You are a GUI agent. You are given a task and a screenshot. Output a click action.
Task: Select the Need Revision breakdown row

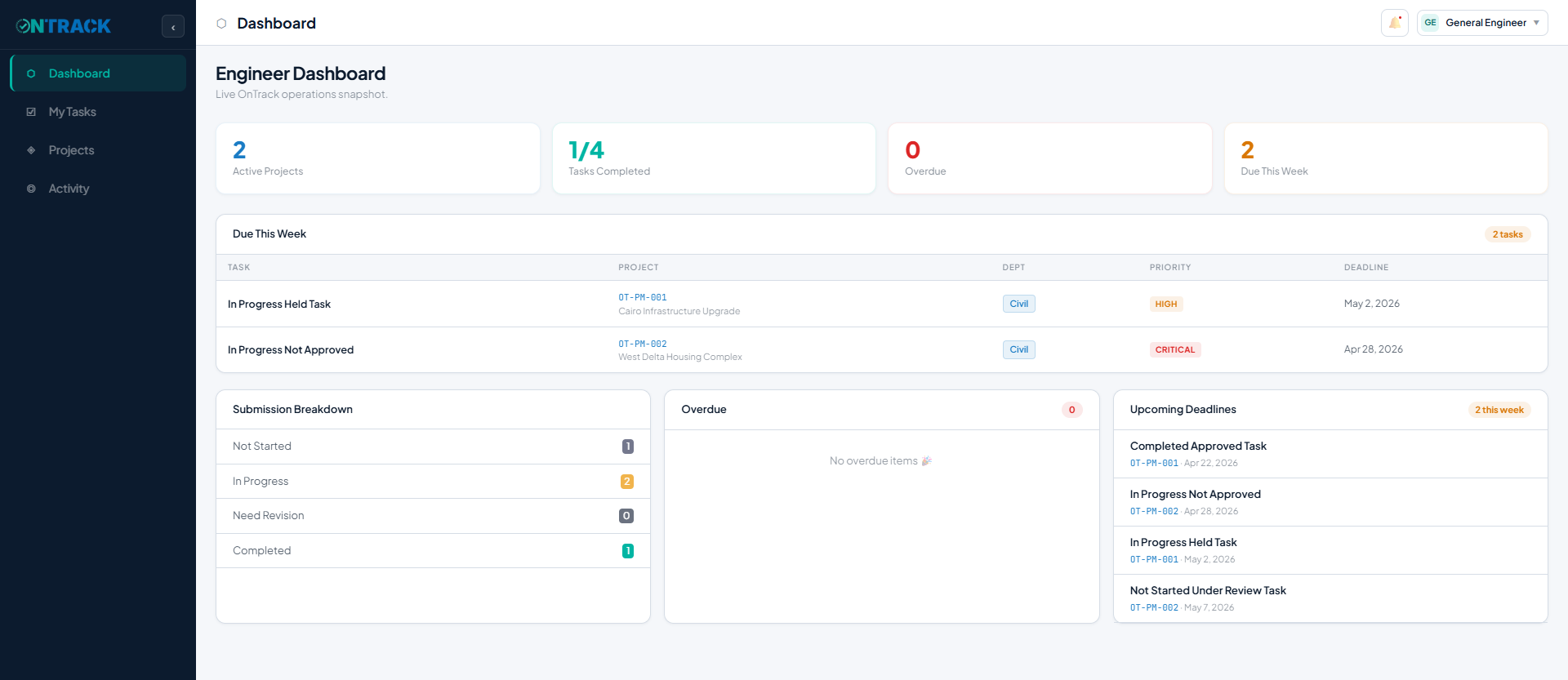coord(433,516)
